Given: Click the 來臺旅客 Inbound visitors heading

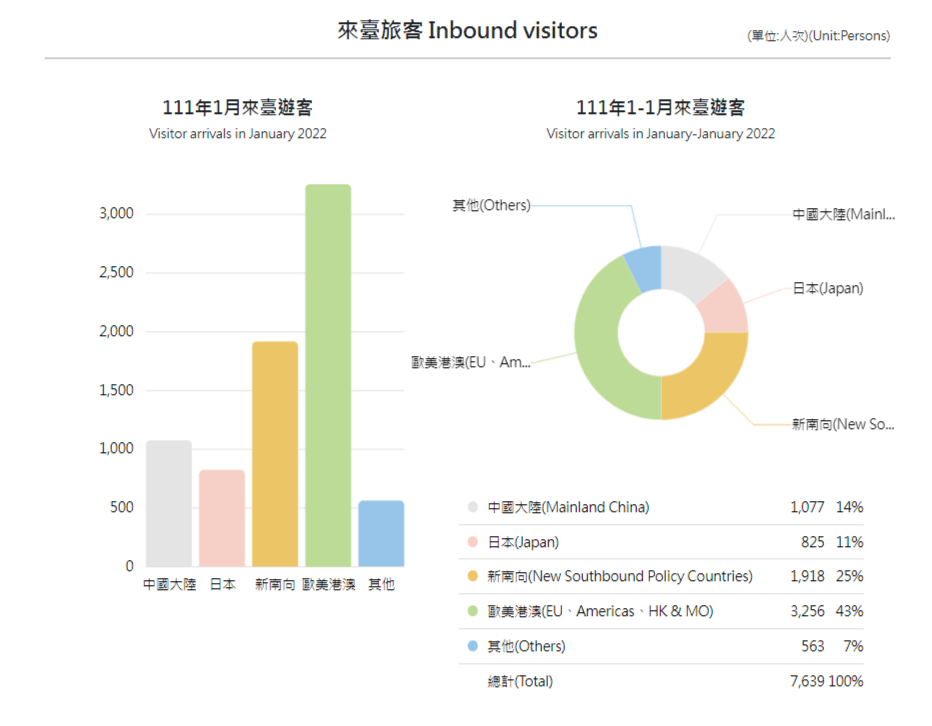Looking at the screenshot, I should 467,30.
